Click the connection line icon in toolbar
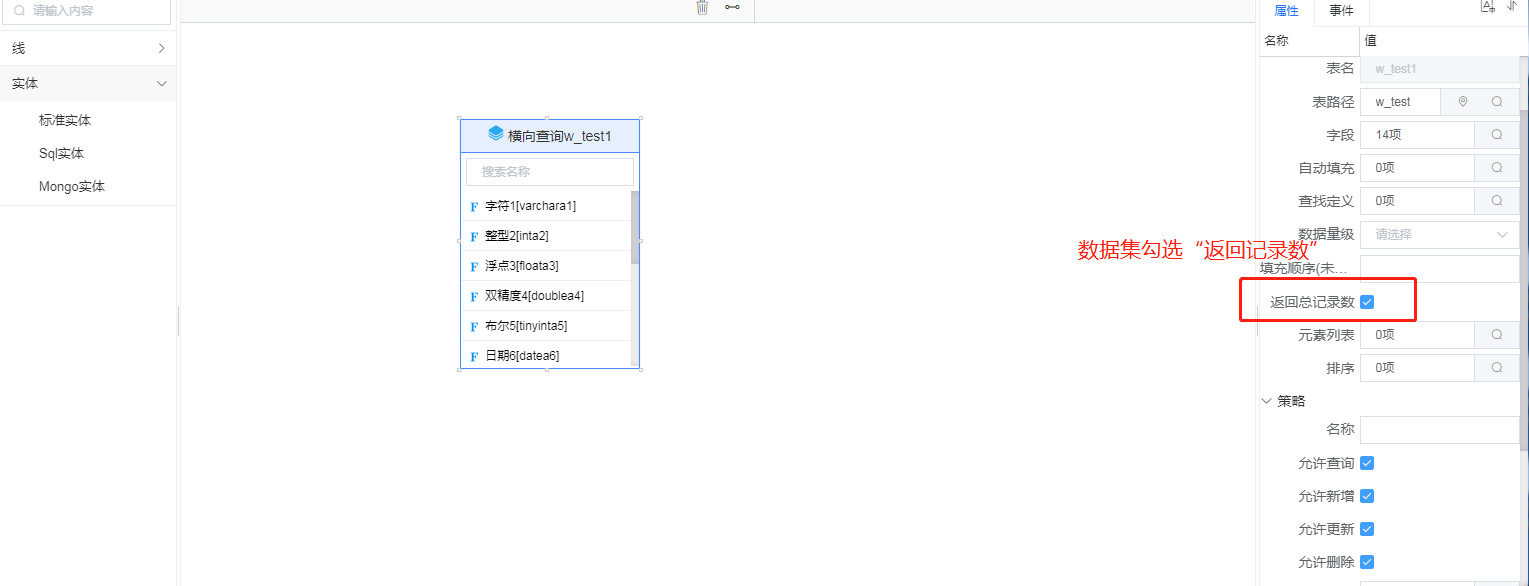Viewport: 1529px width, 586px height. (733, 7)
